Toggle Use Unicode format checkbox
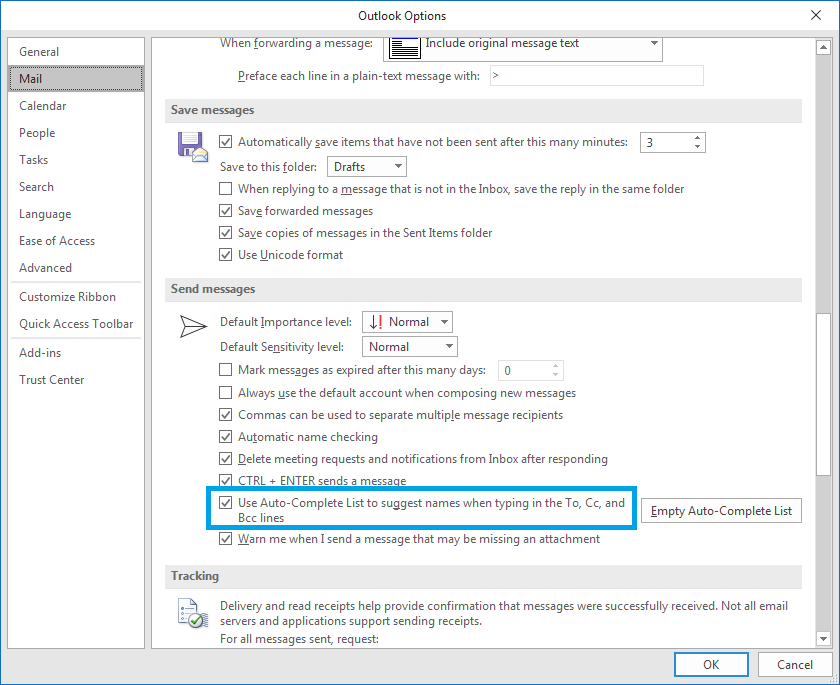Image resolution: width=840 pixels, height=685 pixels. tap(226, 254)
